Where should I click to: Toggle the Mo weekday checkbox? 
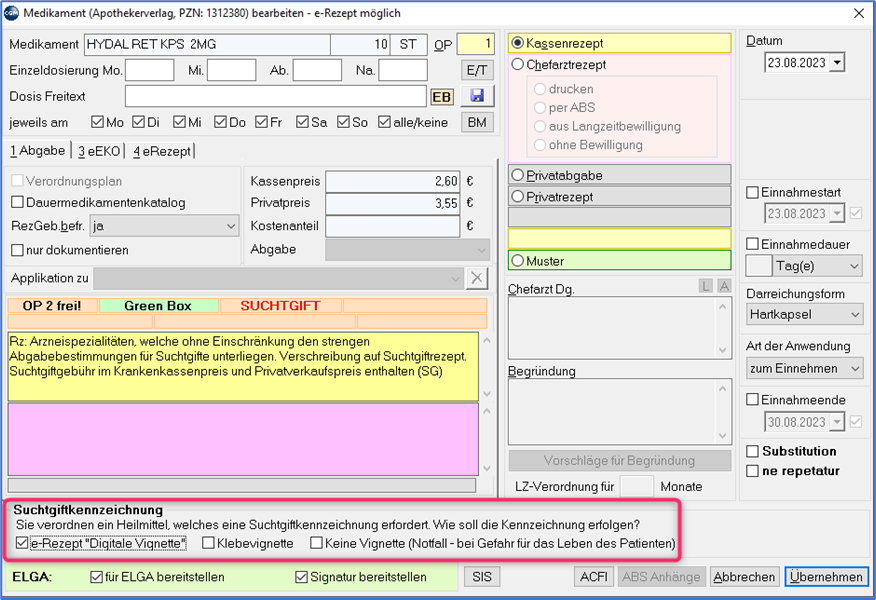coord(97,122)
